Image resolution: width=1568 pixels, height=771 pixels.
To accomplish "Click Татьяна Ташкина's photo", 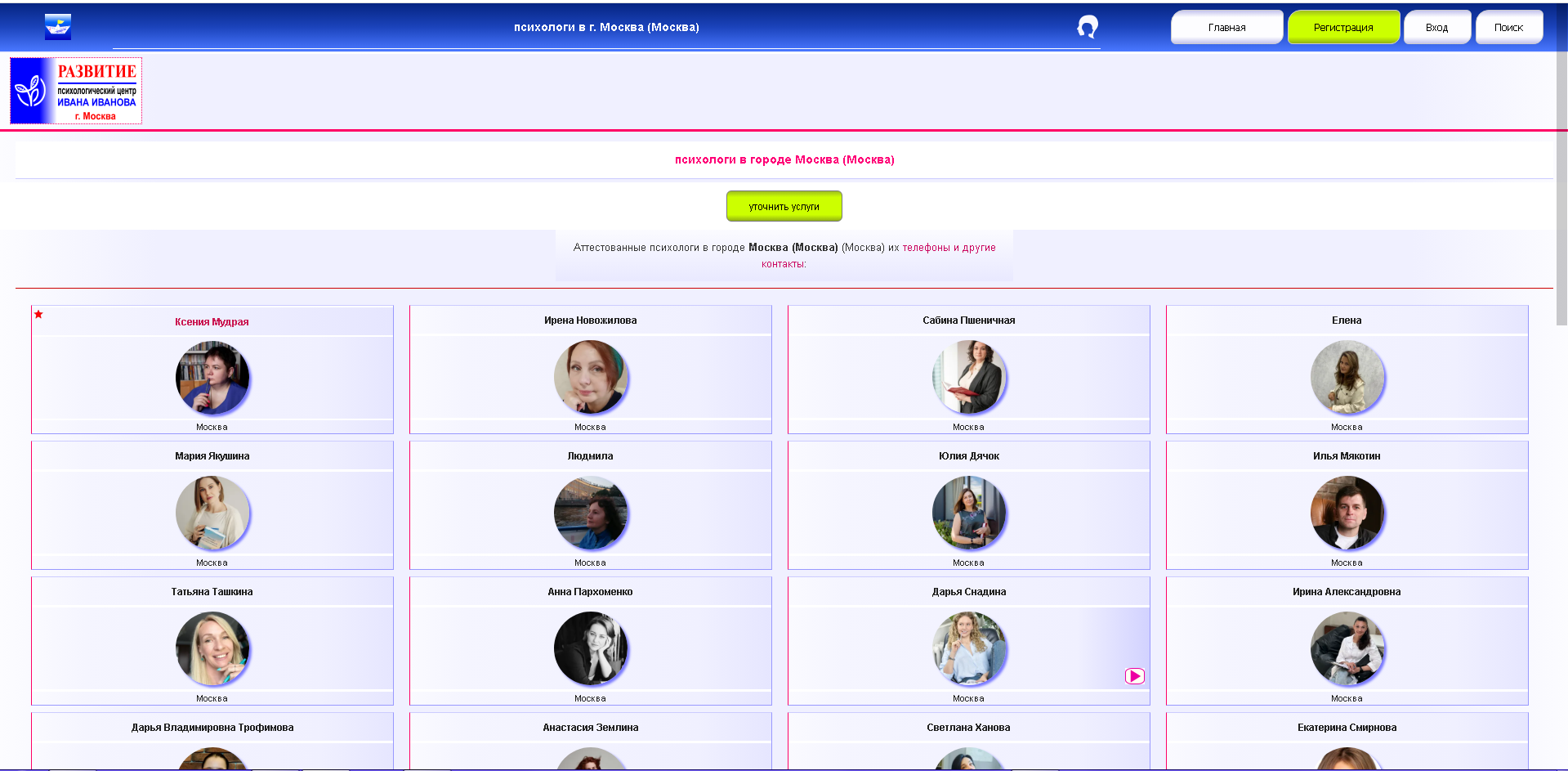I will [x=212, y=649].
